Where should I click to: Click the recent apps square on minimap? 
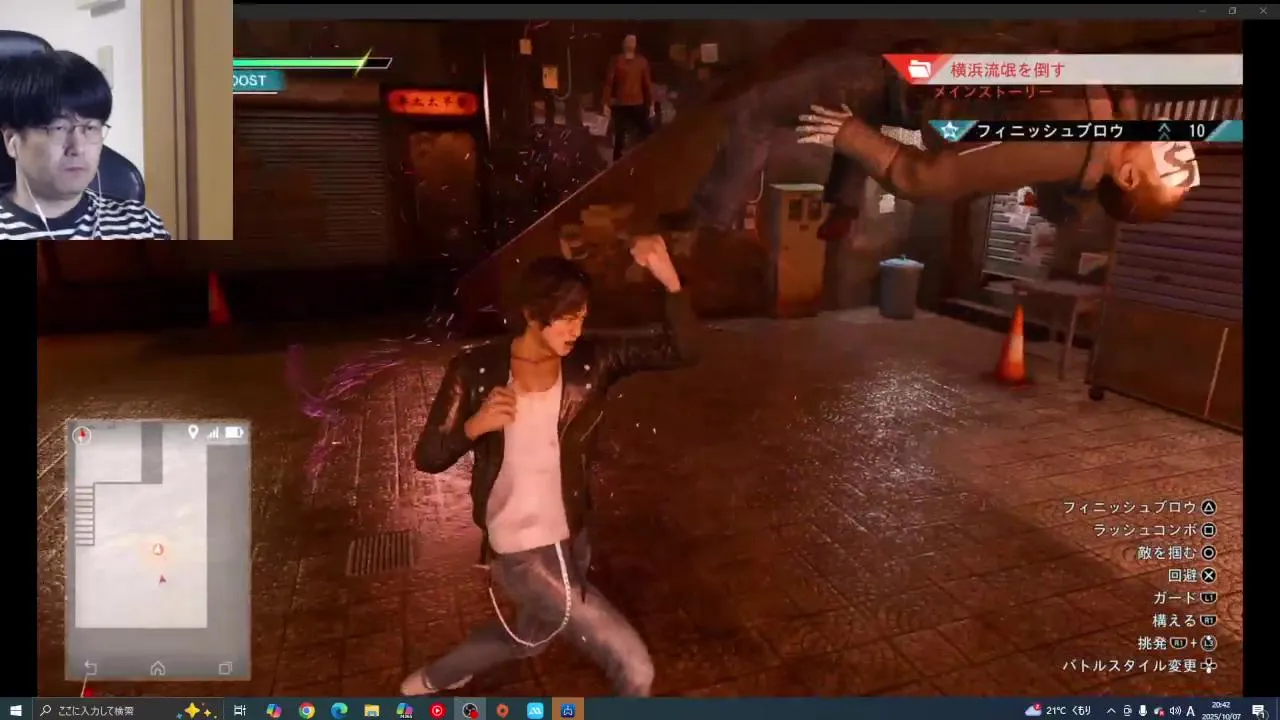tap(225, 668)
